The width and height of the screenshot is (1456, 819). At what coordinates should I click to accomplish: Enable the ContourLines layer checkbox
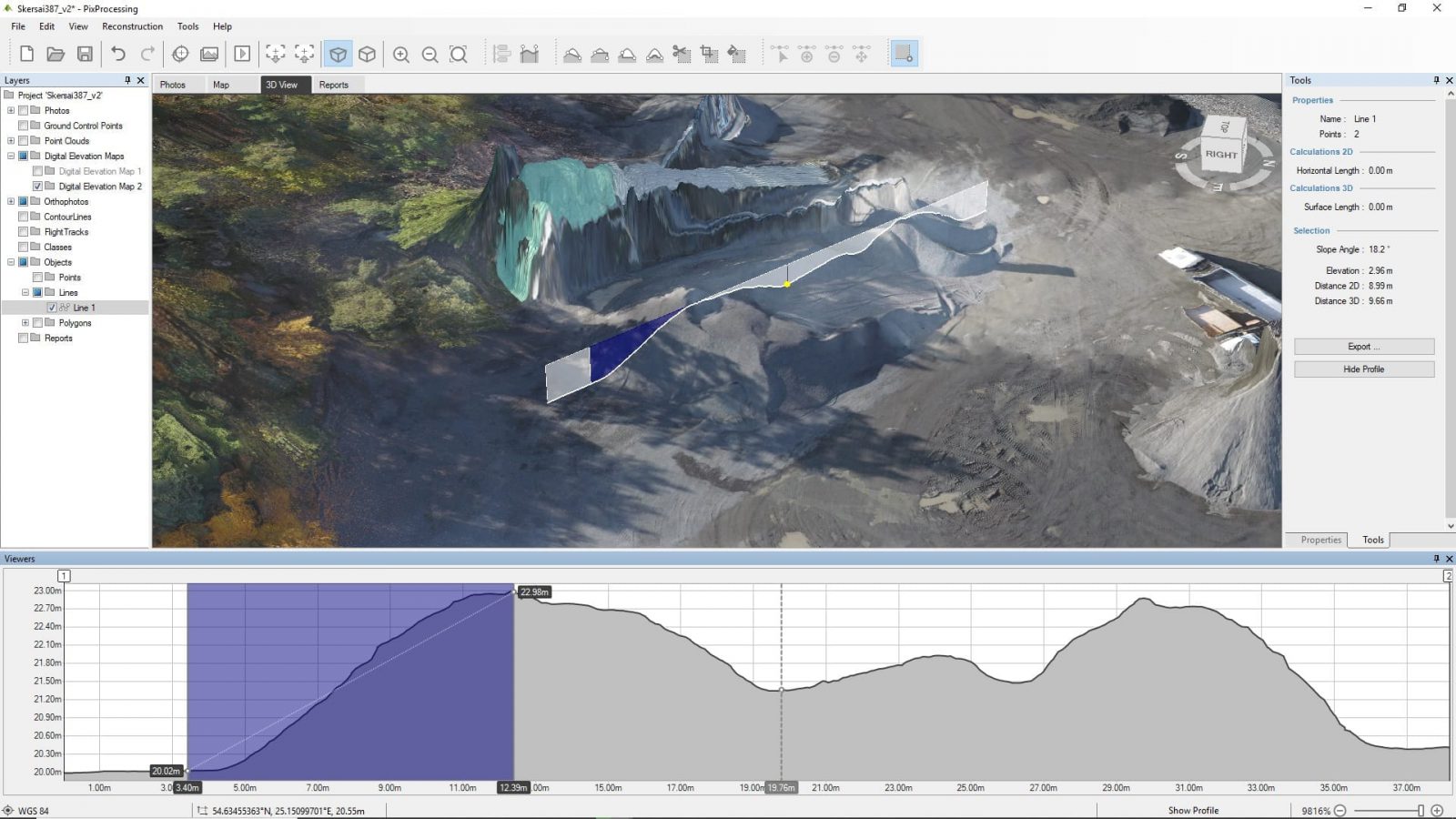click(x=23, y=217)
